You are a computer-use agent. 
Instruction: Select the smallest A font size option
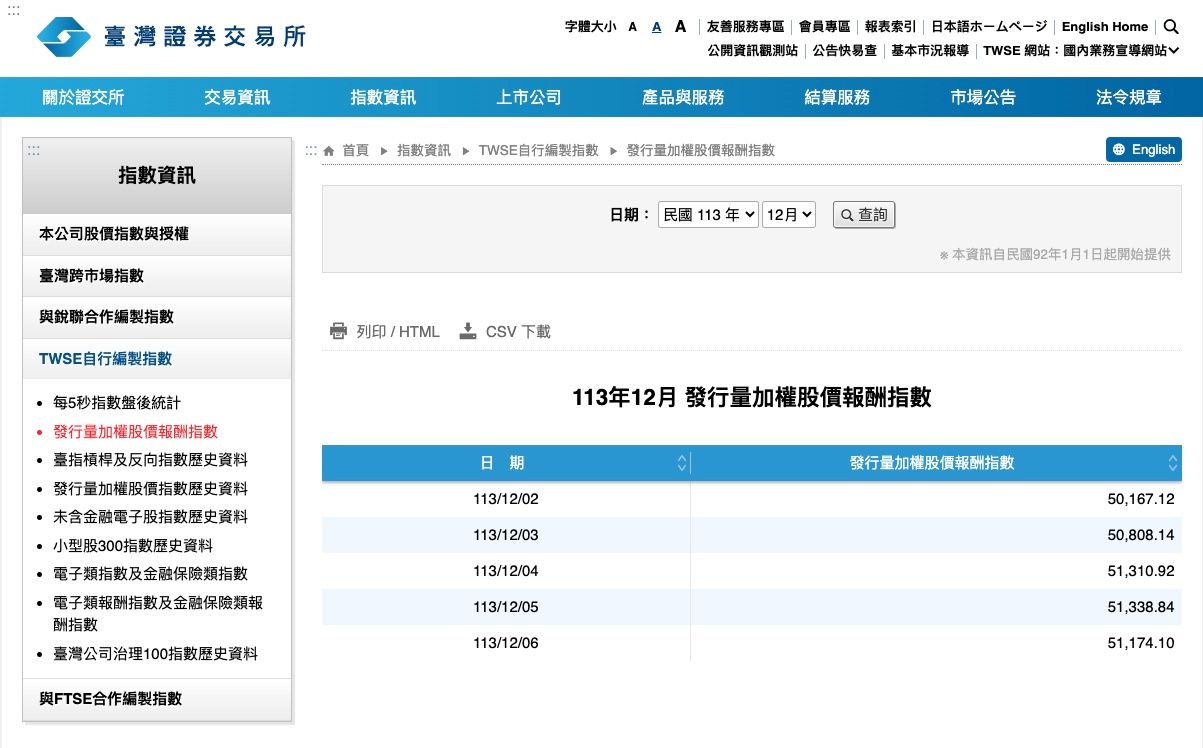tap(631, 27)
